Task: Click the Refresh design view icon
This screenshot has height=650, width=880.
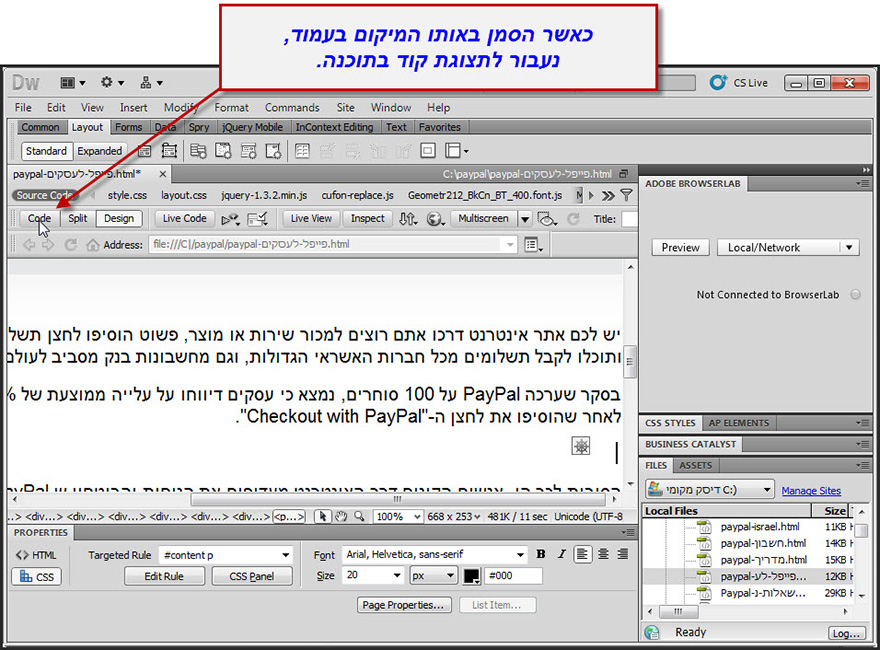Action: [x=573, y=219]
